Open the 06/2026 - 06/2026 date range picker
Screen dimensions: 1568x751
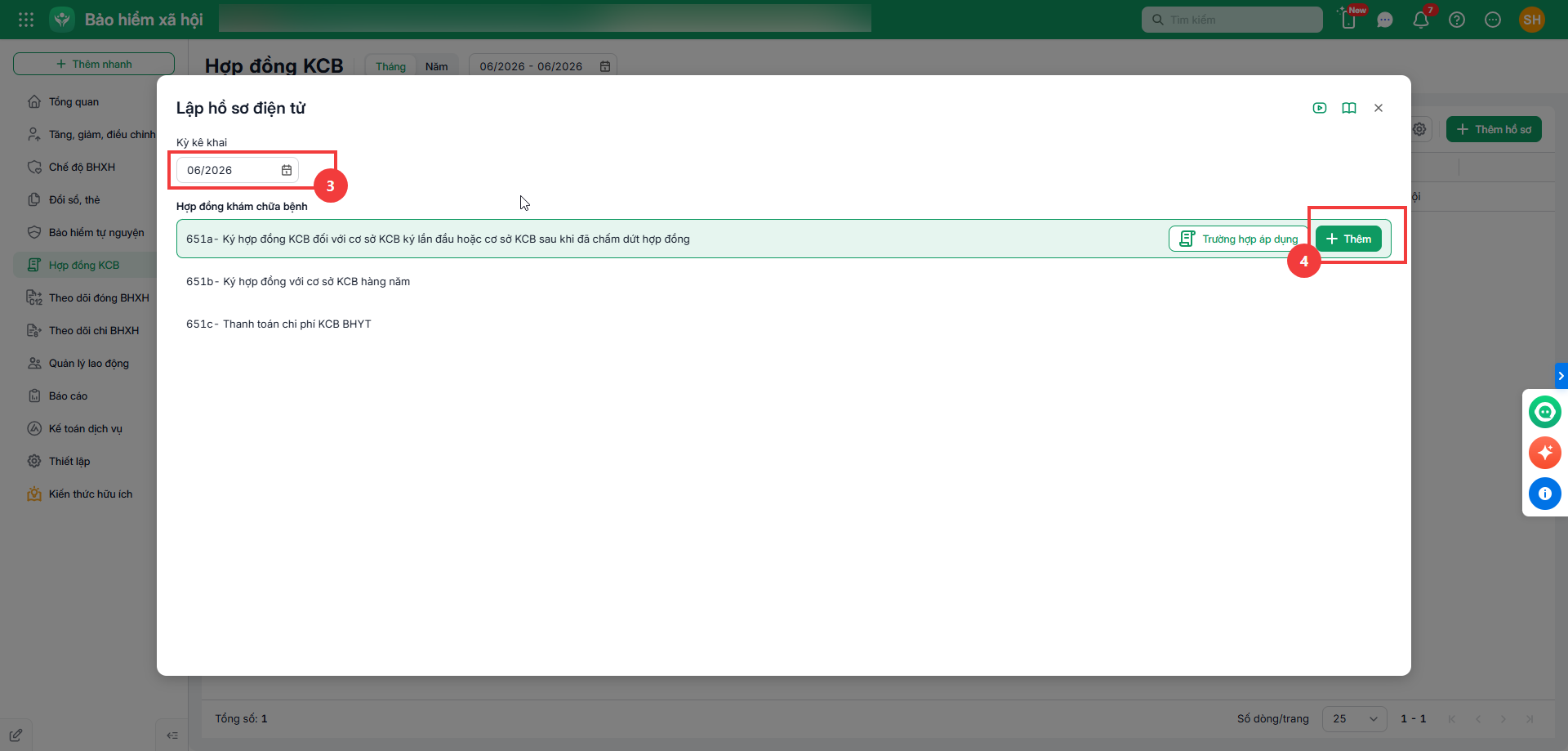click(543, 66)
